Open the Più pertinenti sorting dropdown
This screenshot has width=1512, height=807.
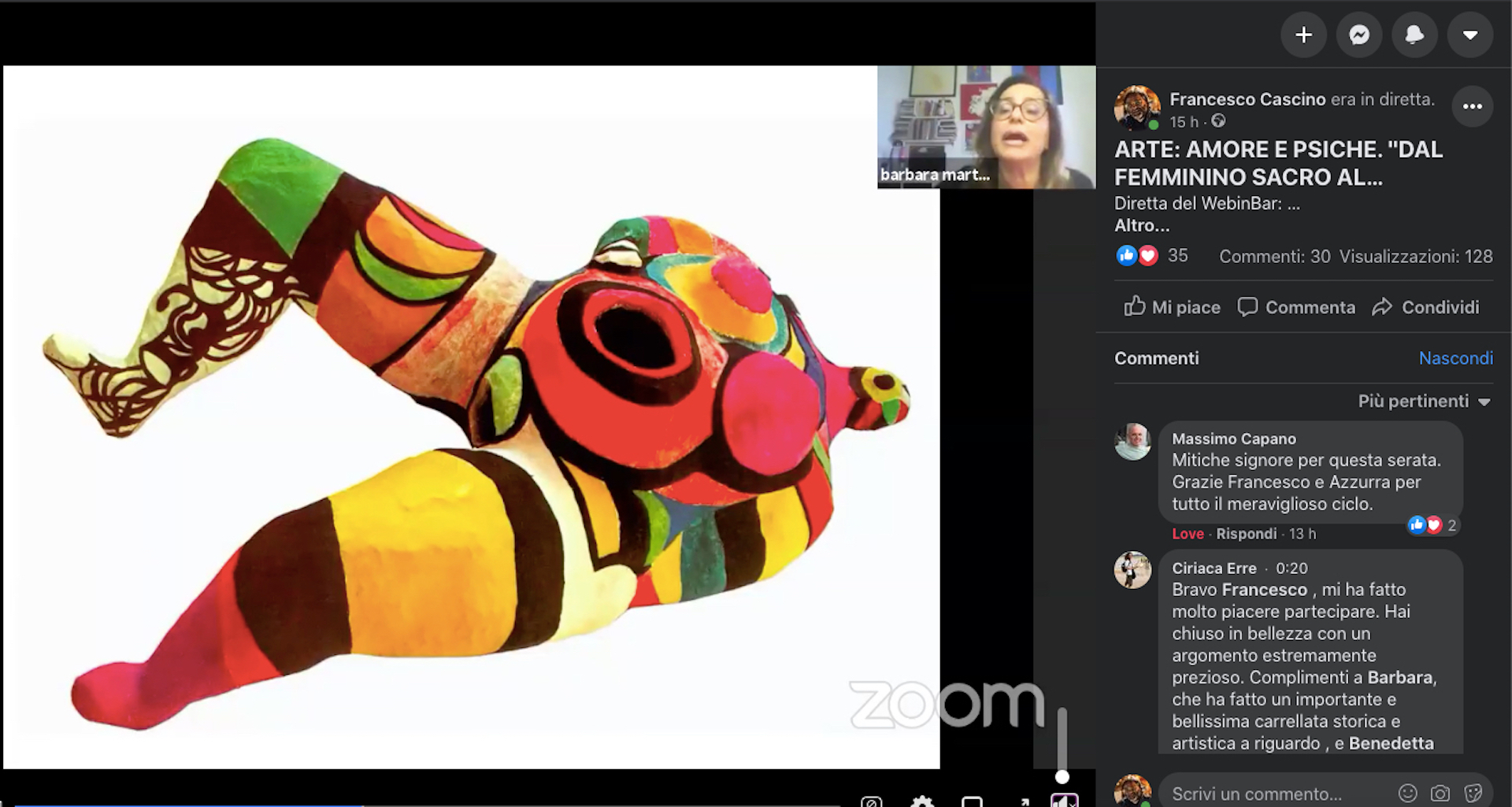click(1424, 402)
